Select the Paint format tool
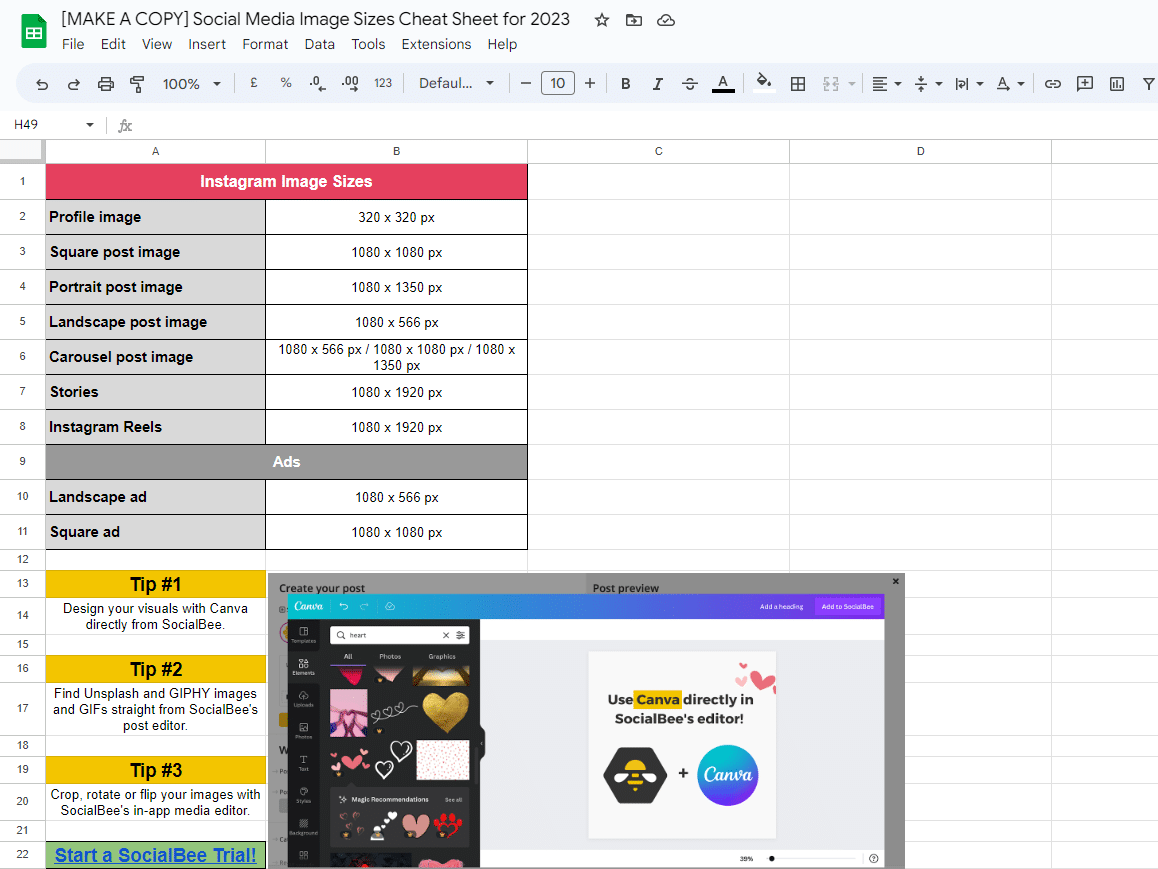The height and width of the screenshot is (869, 1158). pos(137,83)
